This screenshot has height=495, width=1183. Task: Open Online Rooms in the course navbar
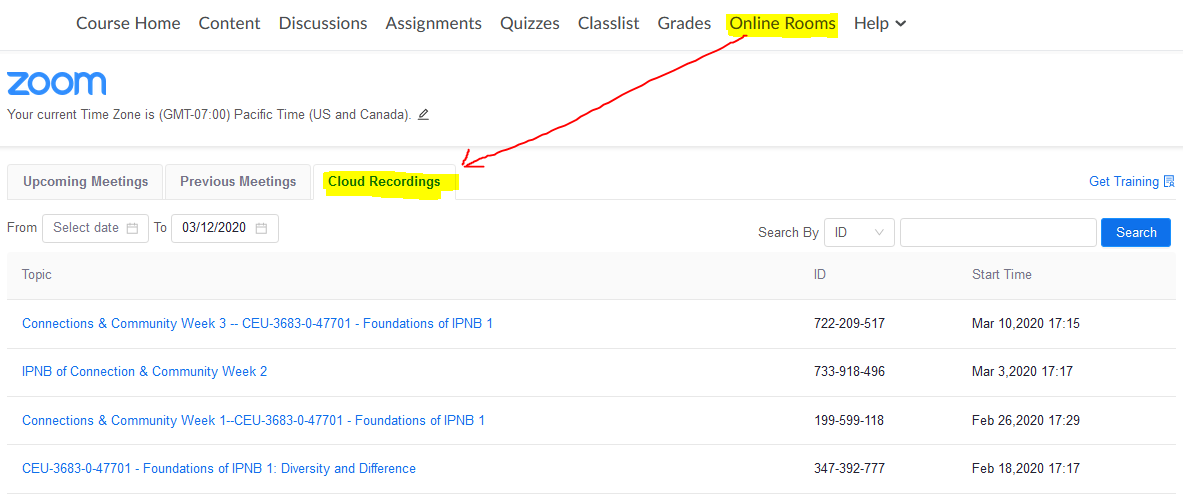tap(782, 23)
